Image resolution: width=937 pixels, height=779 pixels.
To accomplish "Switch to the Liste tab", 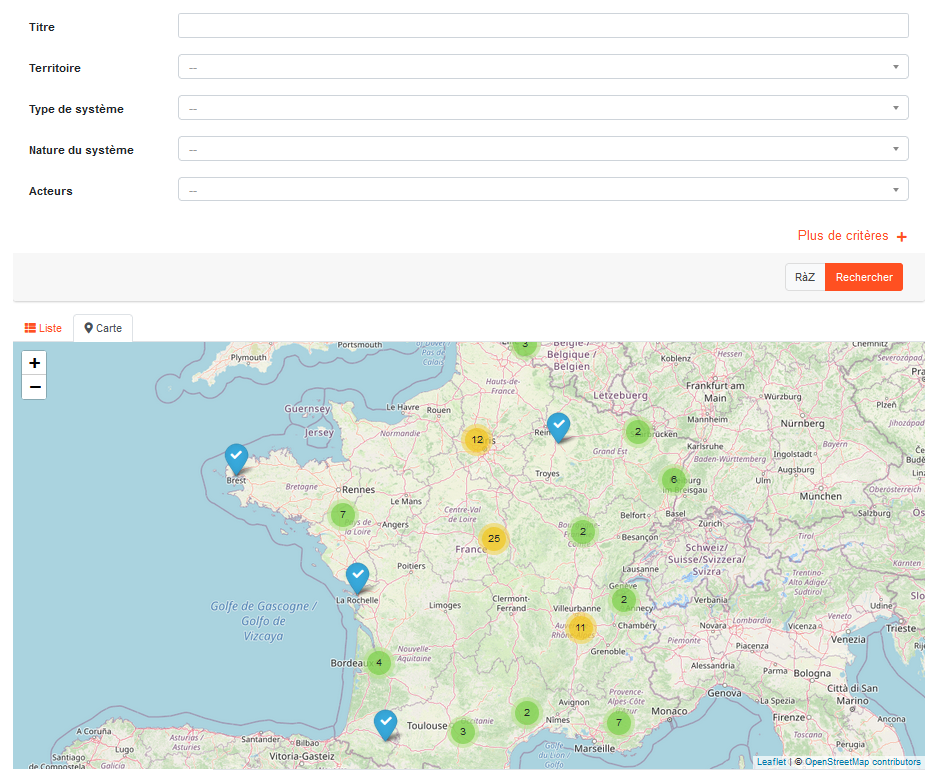I will tap(43, 328).
